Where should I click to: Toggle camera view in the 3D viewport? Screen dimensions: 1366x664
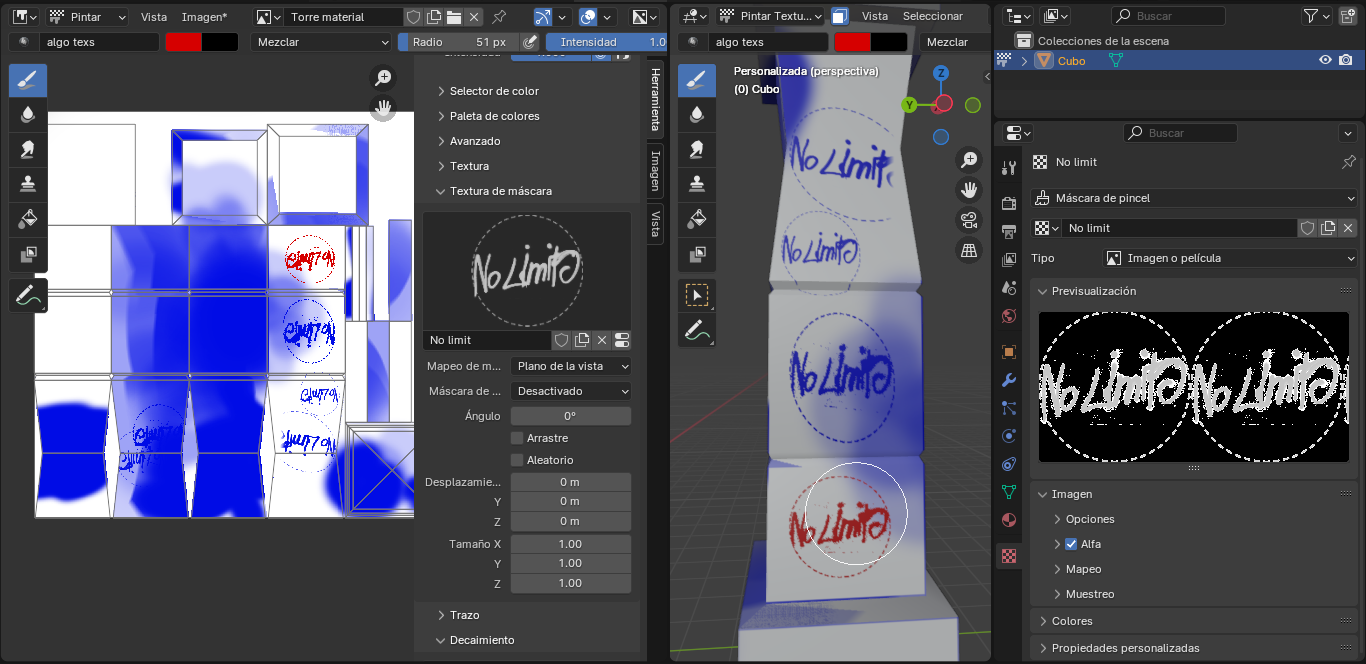coord(968,221)
